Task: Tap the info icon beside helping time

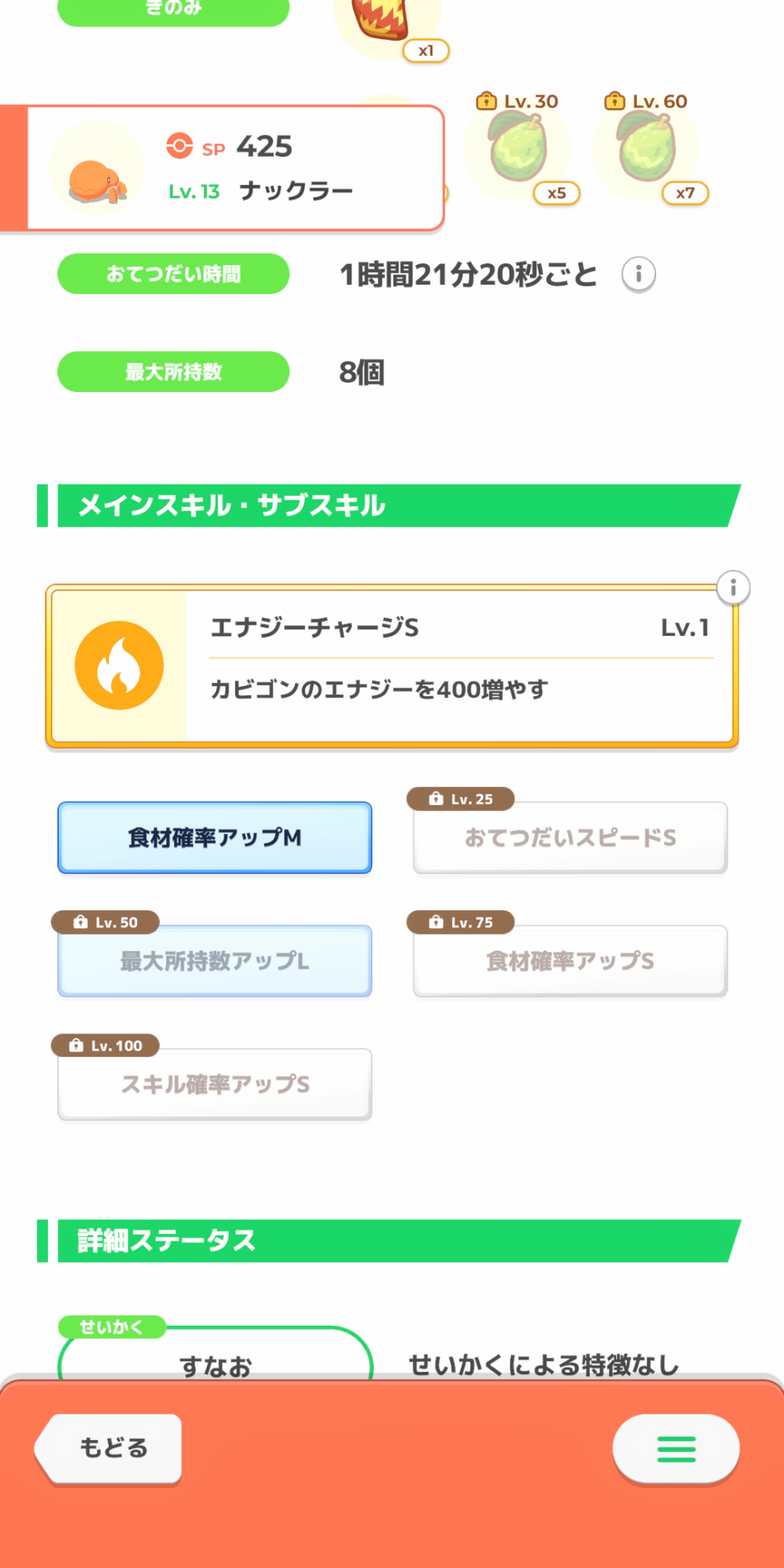Action: coord(639,274)
